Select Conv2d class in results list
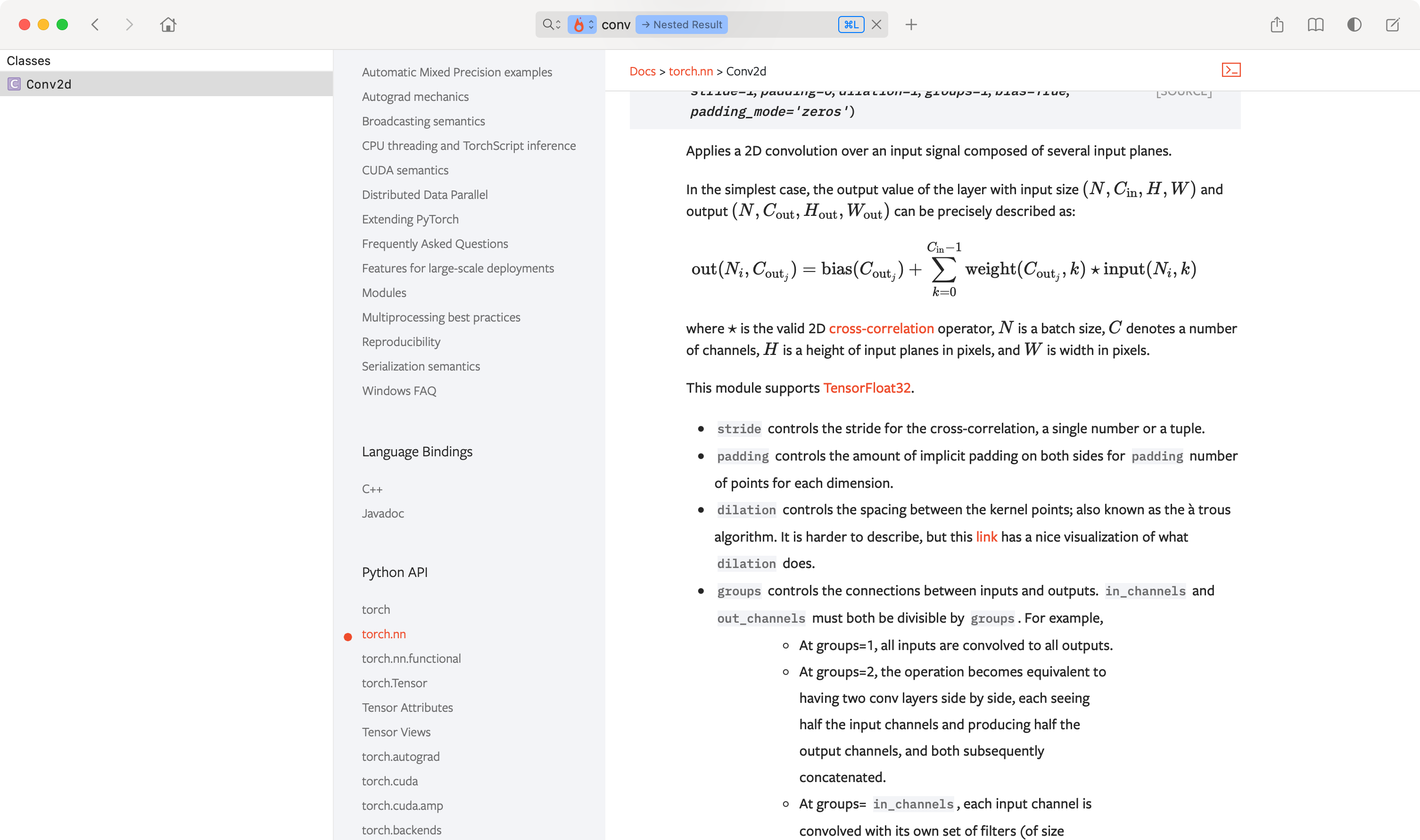Image resolution: width=1420 pixels, height=840 pixels. tap(49, 84)
